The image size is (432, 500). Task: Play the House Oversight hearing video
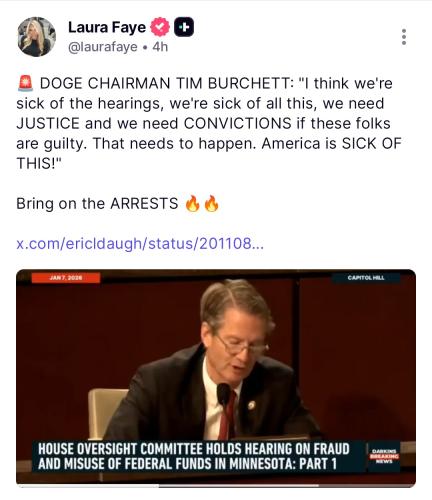216,377
